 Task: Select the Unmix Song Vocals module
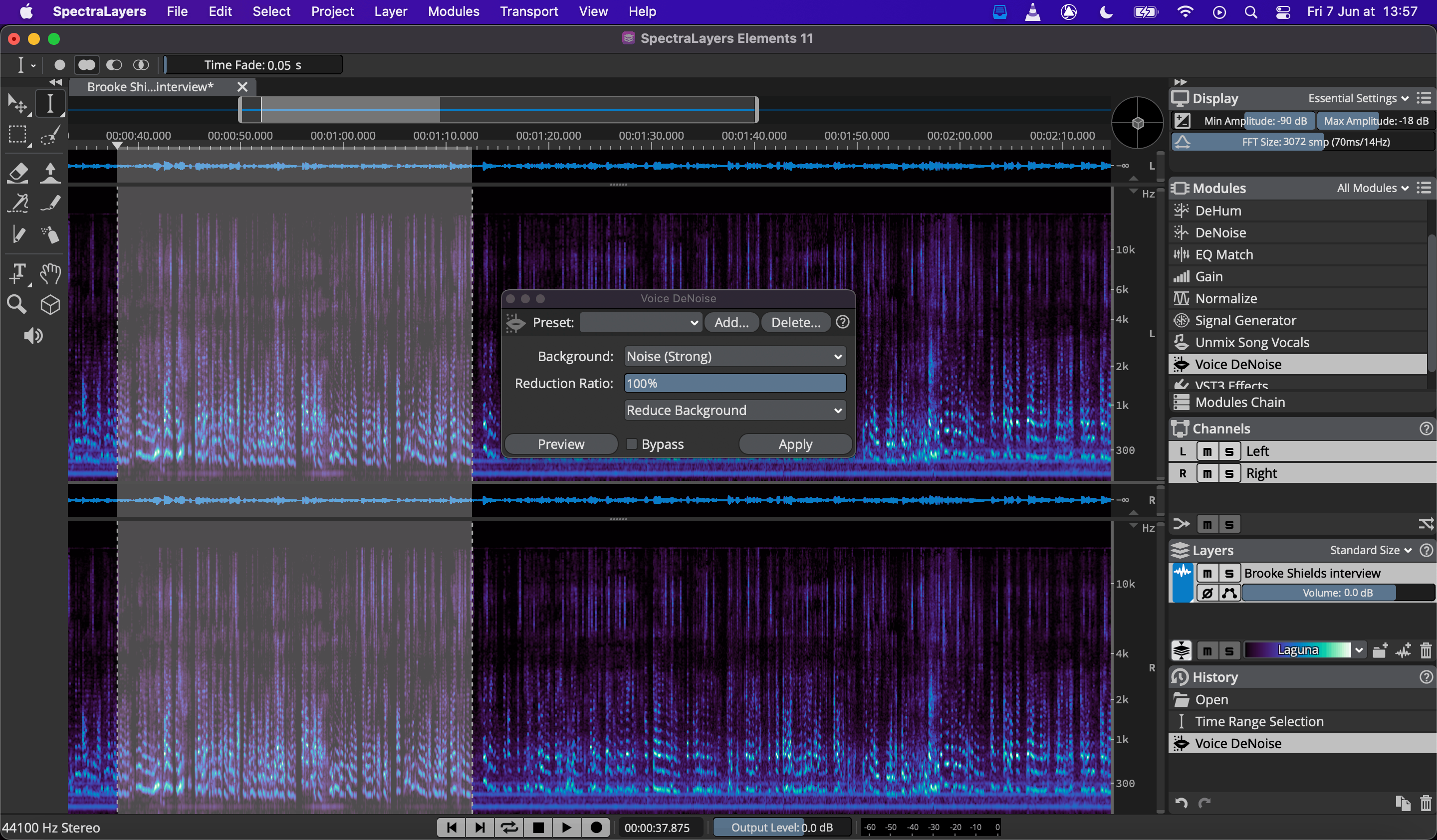pyautogui.click(x=1297, y=343)
